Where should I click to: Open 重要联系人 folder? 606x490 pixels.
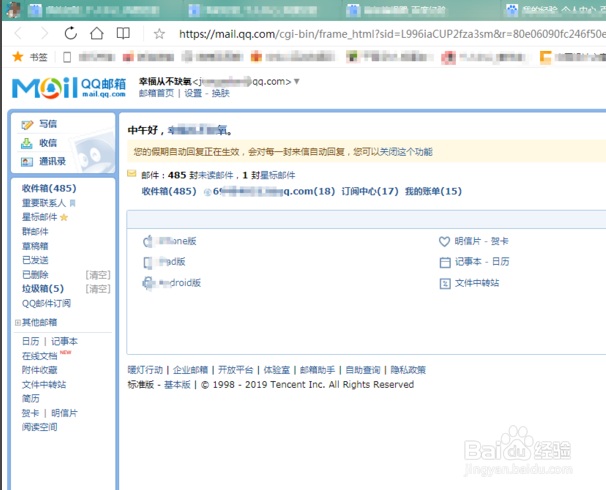[44, 203]
